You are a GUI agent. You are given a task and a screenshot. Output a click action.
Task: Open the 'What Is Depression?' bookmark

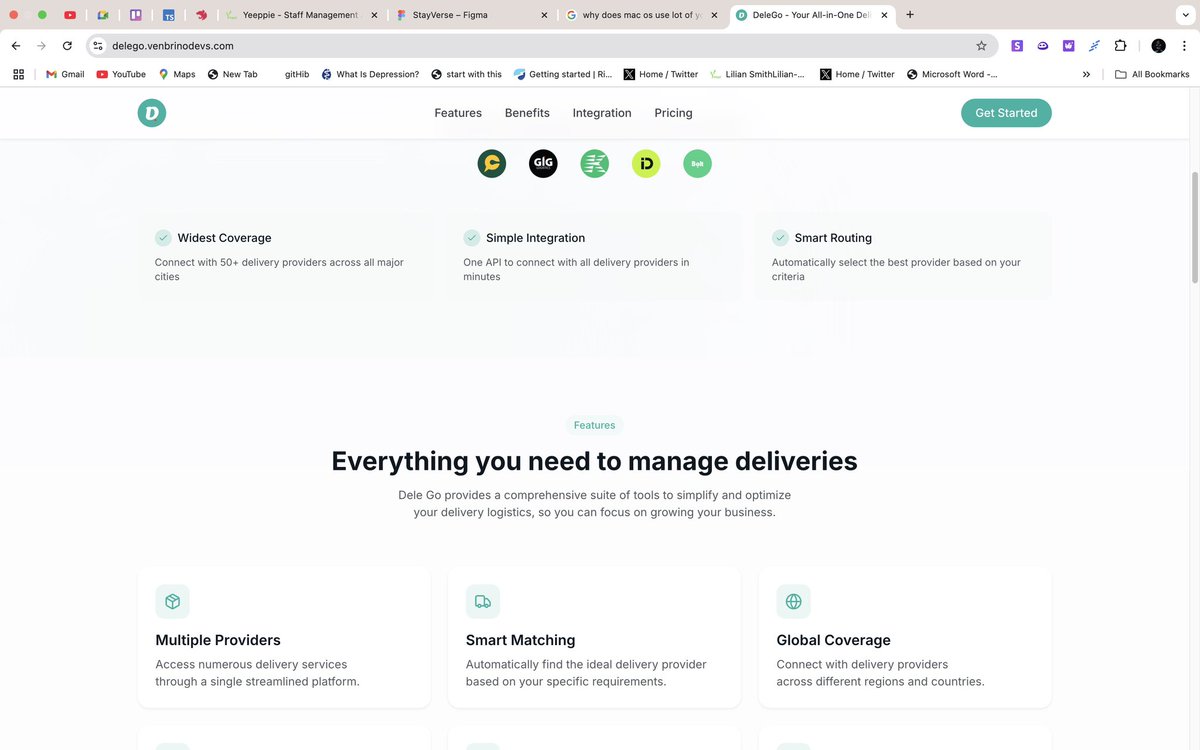(370, 74)
